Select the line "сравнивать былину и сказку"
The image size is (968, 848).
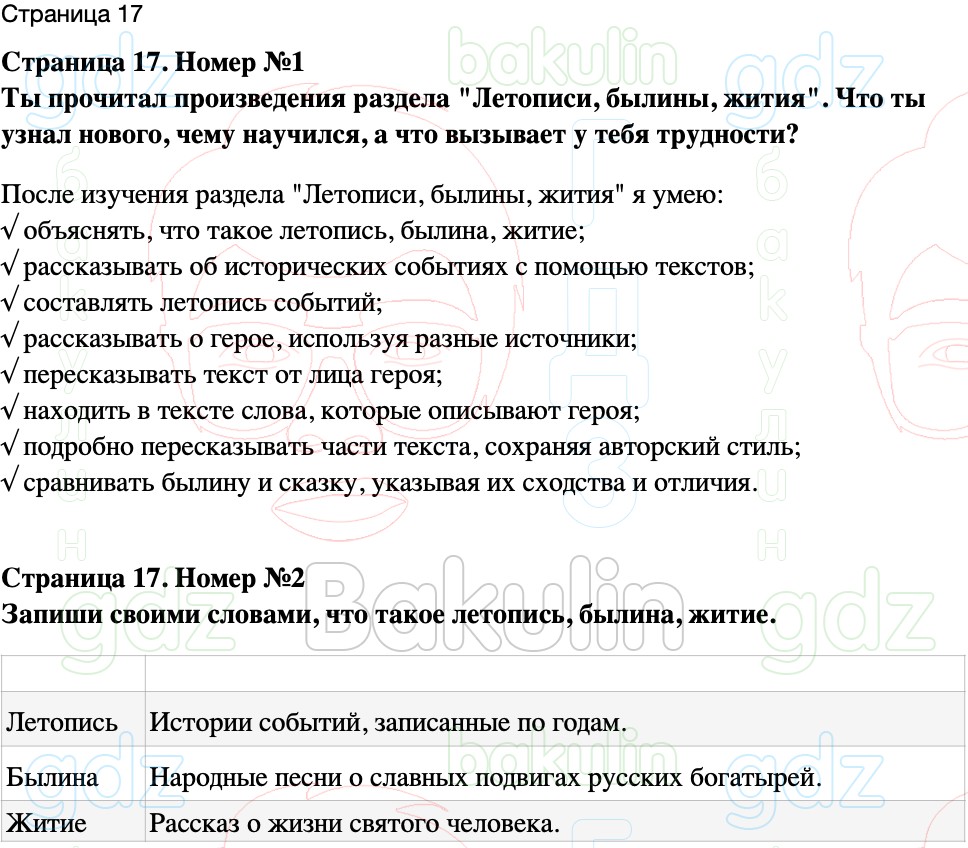tap(380, 482)
